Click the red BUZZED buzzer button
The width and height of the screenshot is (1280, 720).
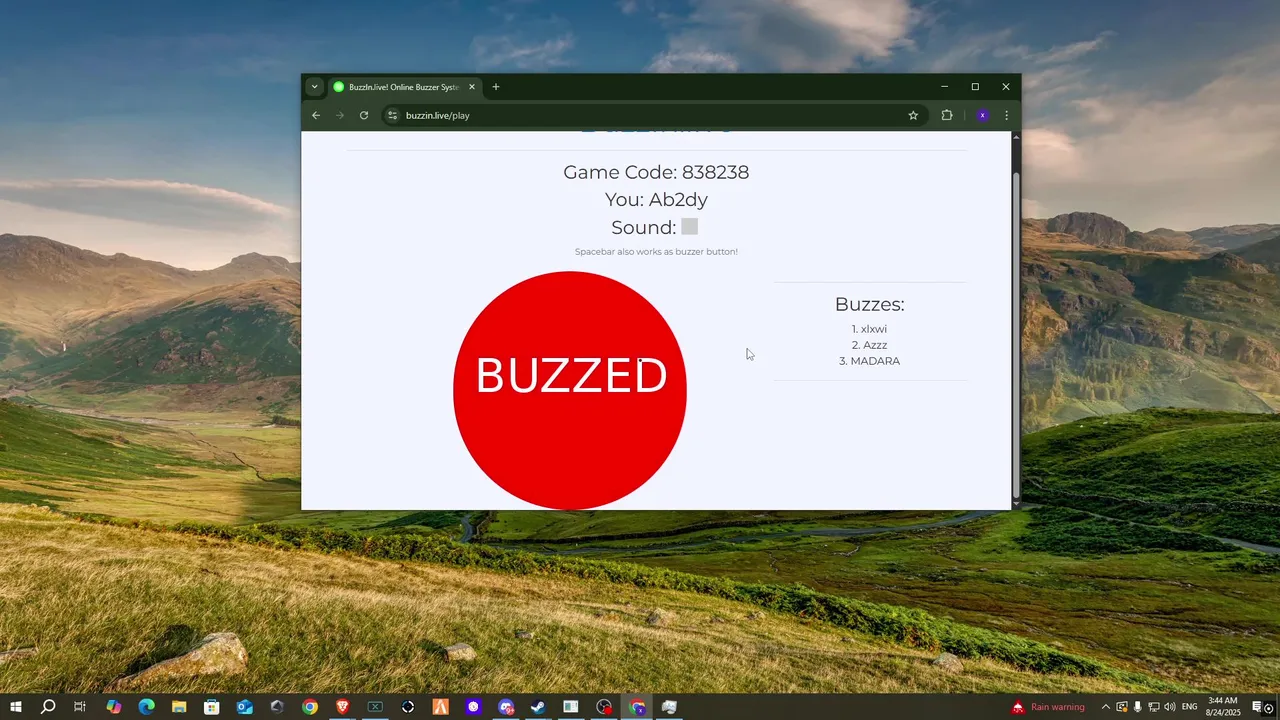click(570, 390)
